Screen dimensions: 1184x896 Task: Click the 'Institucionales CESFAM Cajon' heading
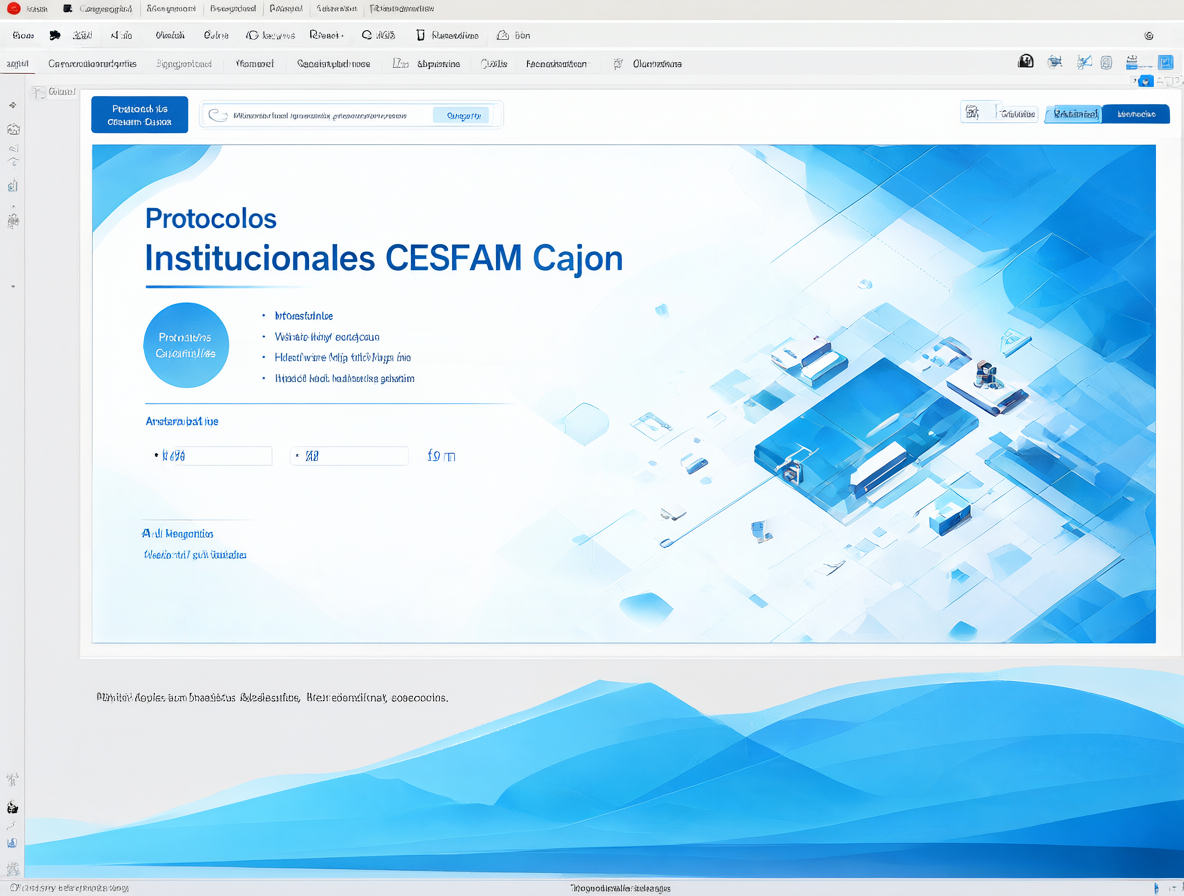click(x=384, y=258)
